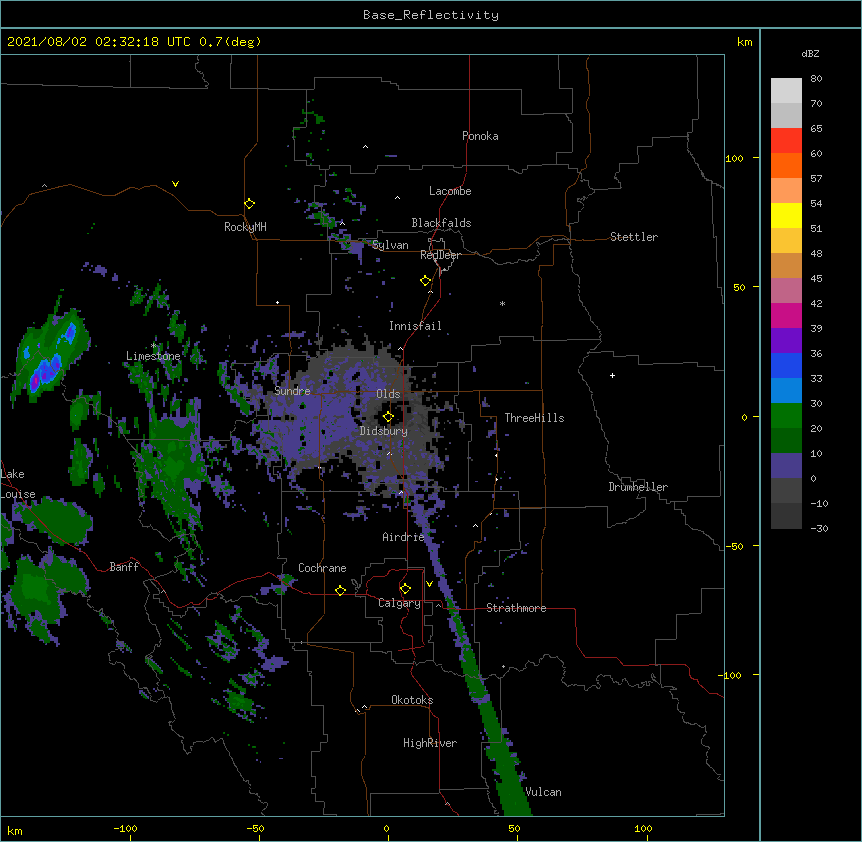862x842 pixels.
Task: Select the Olds label
Action: (388, 394)
